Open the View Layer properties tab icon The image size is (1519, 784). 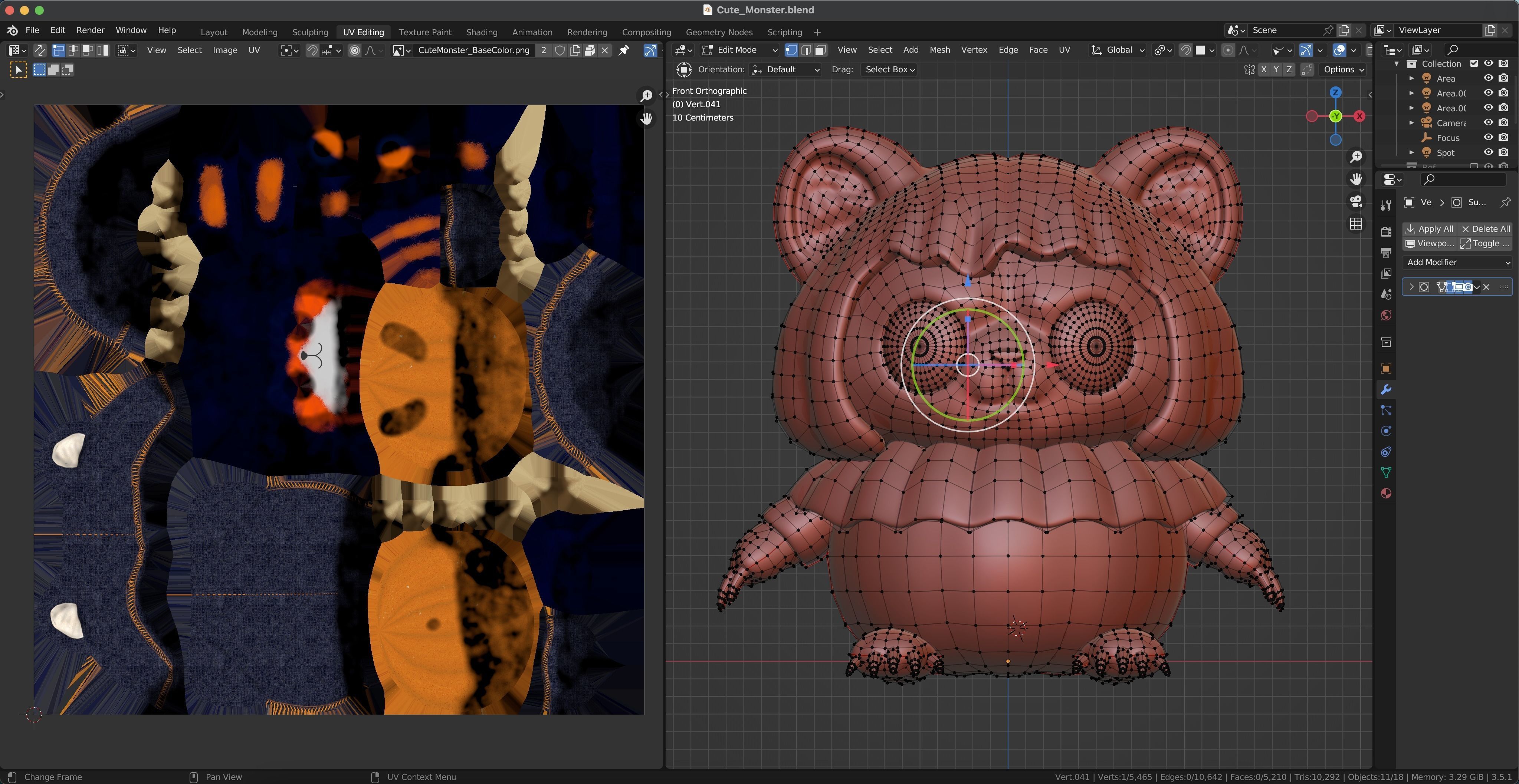coord(1386,274)
